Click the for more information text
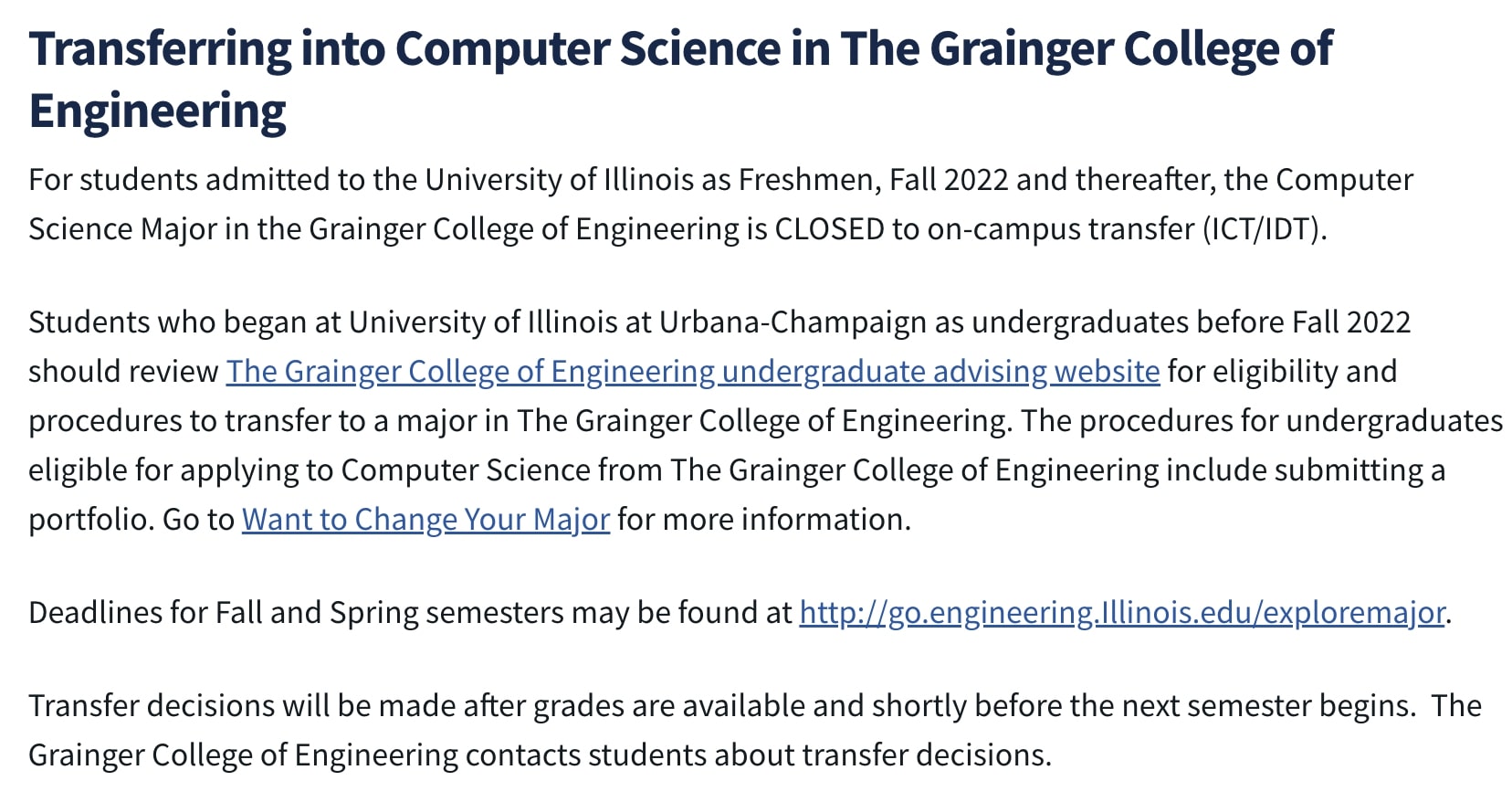 tap(764, 520)
